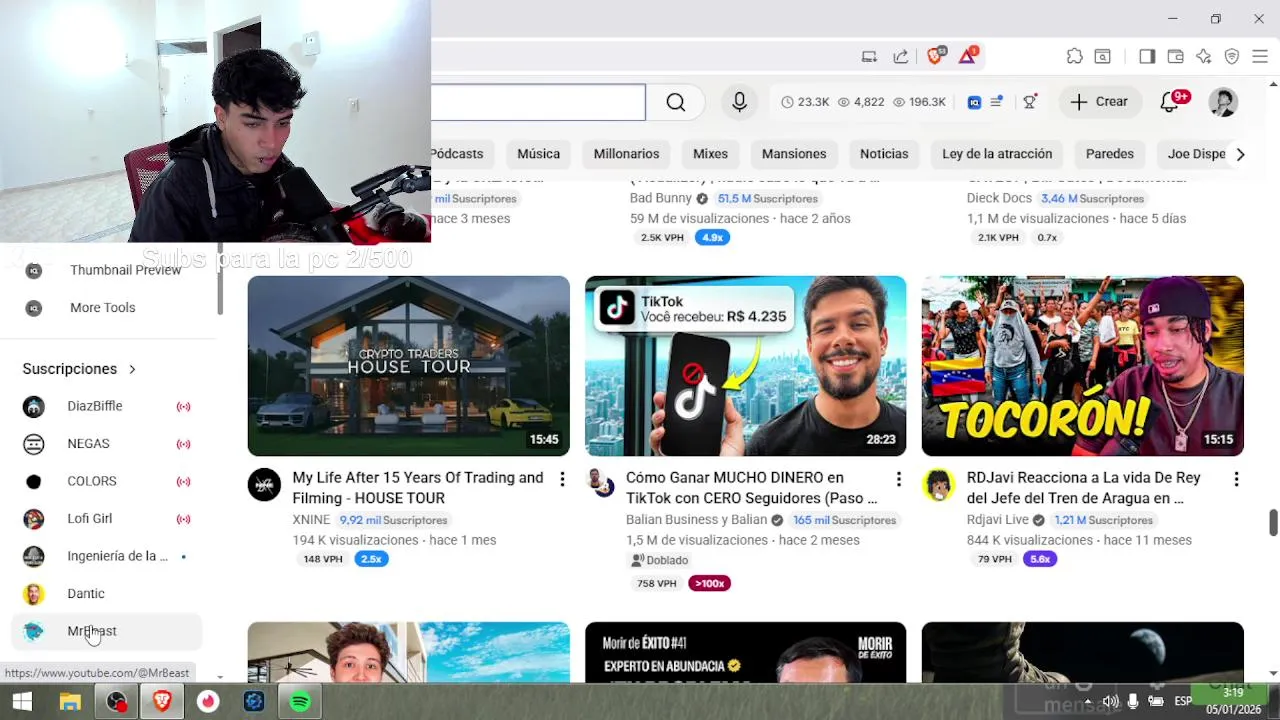Viewport: 1280px width, 720px height.
Task: Select the Mansiones chip
Action: 794,154
